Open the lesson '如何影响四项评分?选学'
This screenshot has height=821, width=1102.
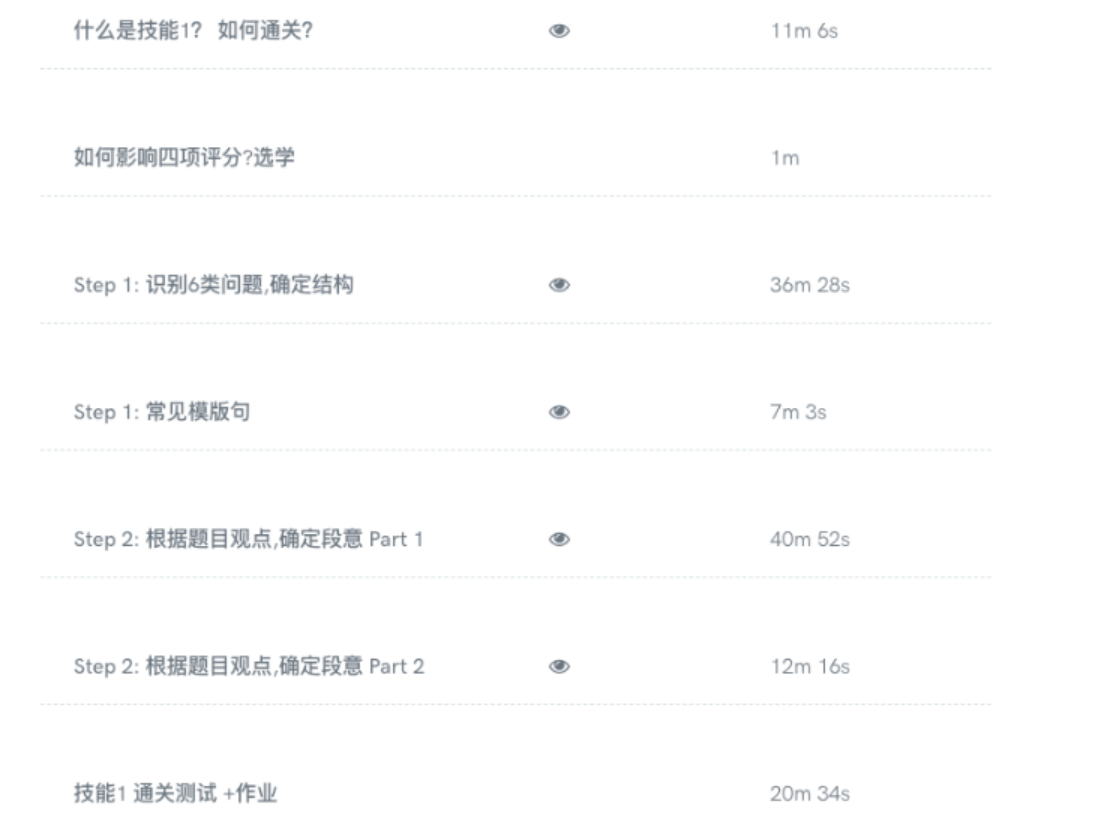coord(184,158)
